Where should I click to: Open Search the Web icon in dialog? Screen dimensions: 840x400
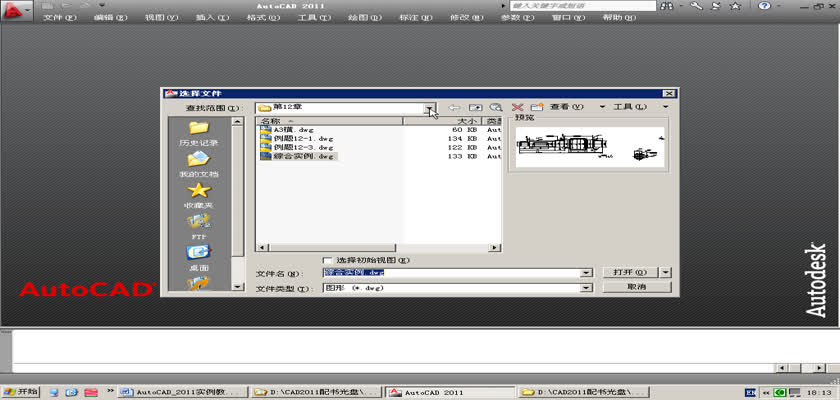pyautogui.click(x=496, y=108)
